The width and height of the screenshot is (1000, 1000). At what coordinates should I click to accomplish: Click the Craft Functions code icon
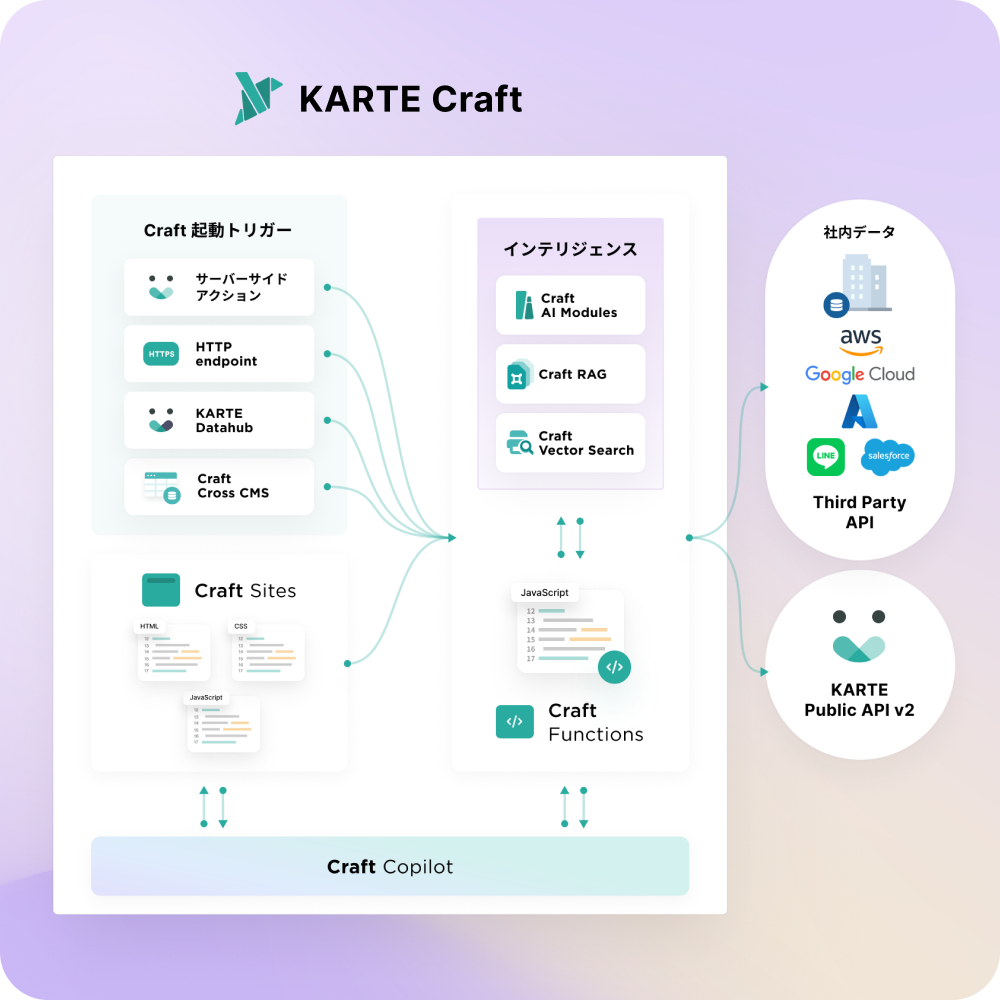click(514, 721)
